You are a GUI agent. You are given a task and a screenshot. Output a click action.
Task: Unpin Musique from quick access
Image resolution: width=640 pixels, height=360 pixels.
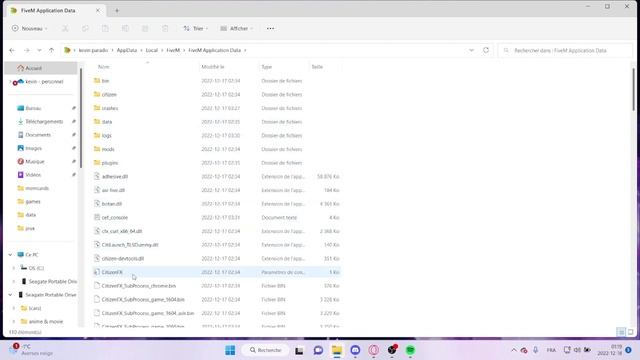pos(74,162)
